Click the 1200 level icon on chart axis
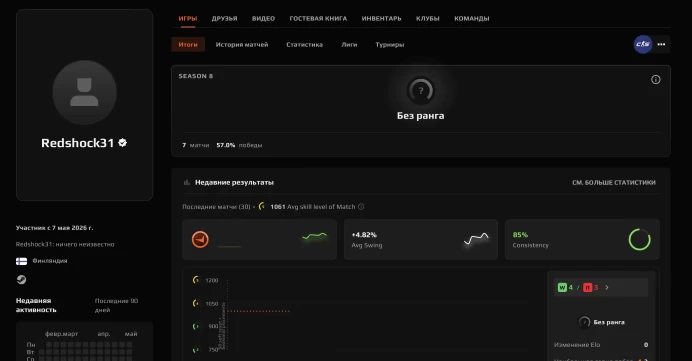 pyautogui.click(x=196, y=280)
